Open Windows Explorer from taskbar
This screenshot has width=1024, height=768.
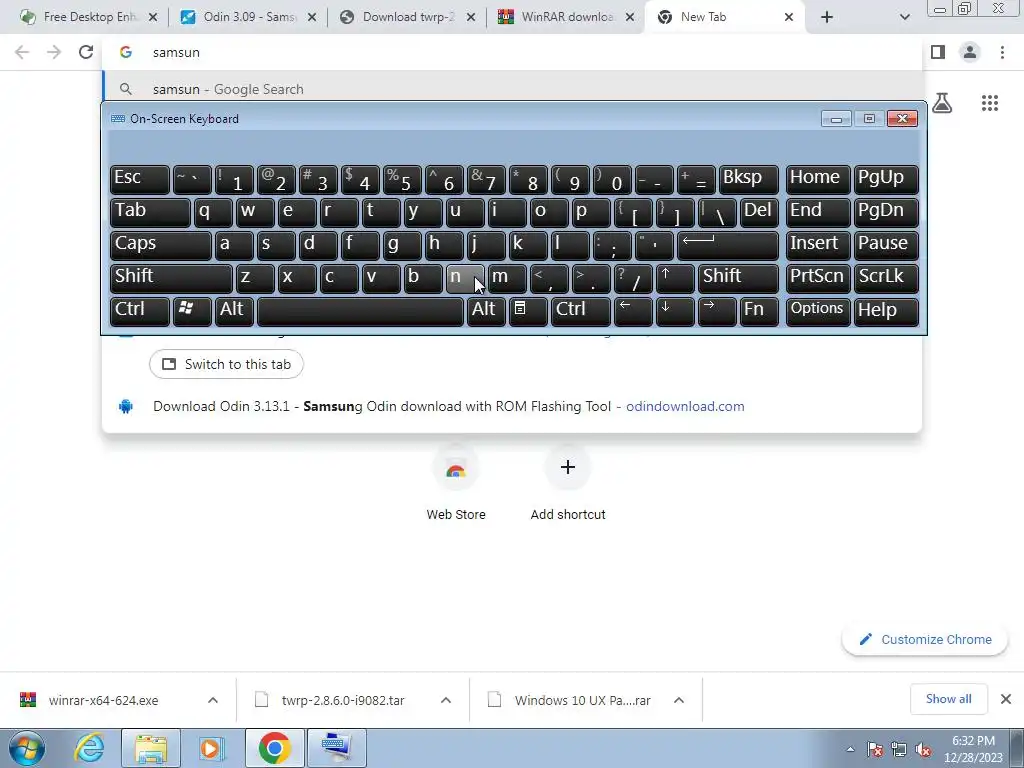[151, 748]
